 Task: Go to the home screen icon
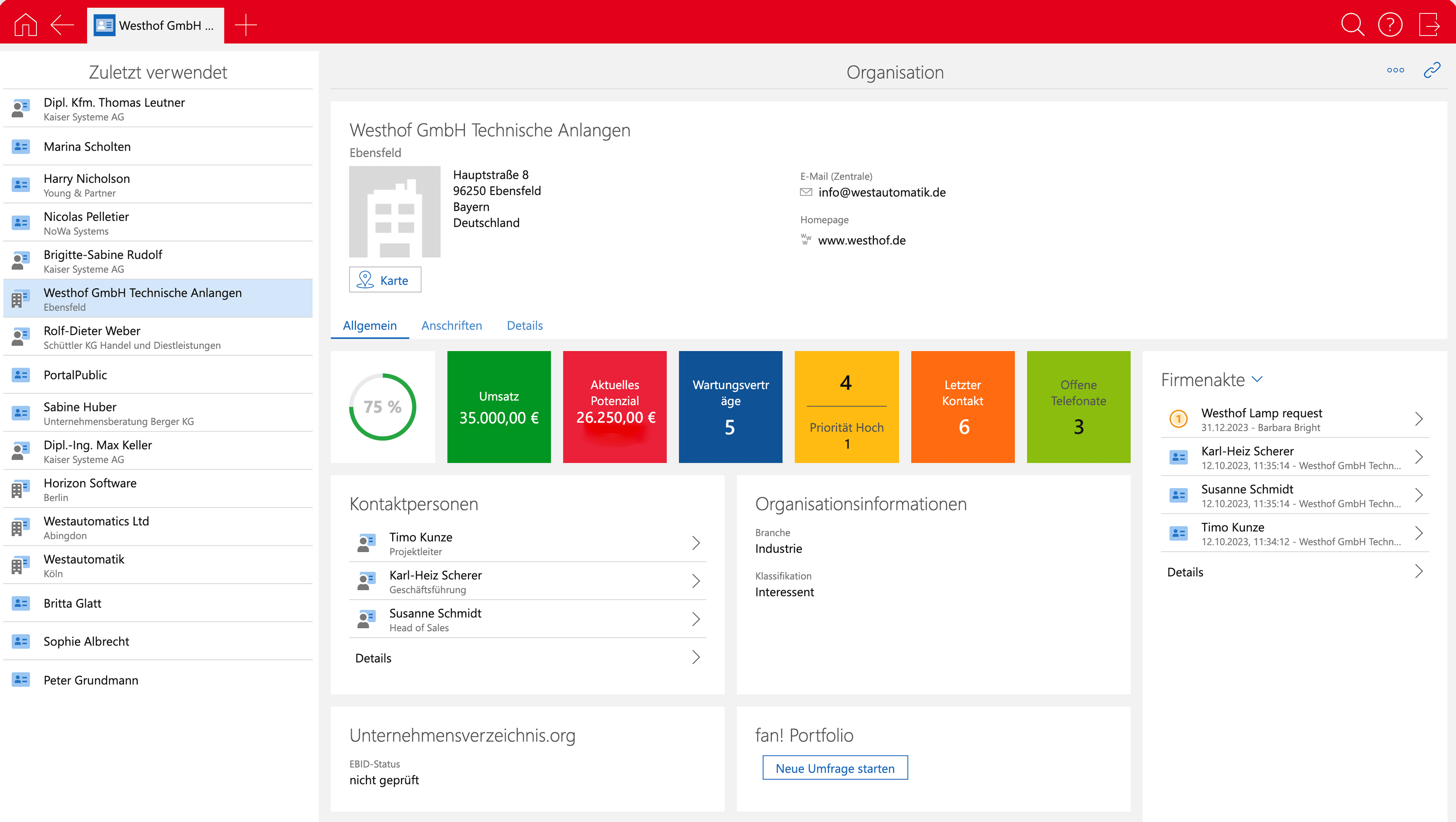(x=26, y=25)
